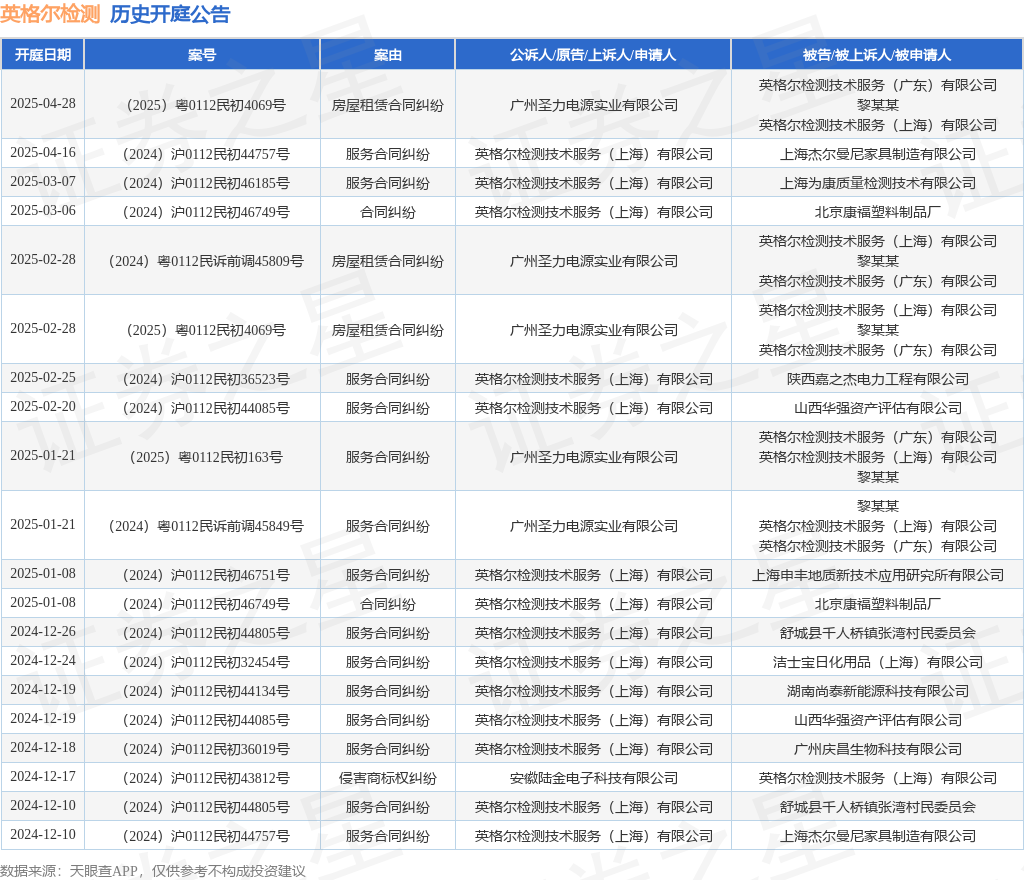1024x880 pixels.
Task: Click defendant 上海为康质量检测技术有限公司
Action: point(877,183)
